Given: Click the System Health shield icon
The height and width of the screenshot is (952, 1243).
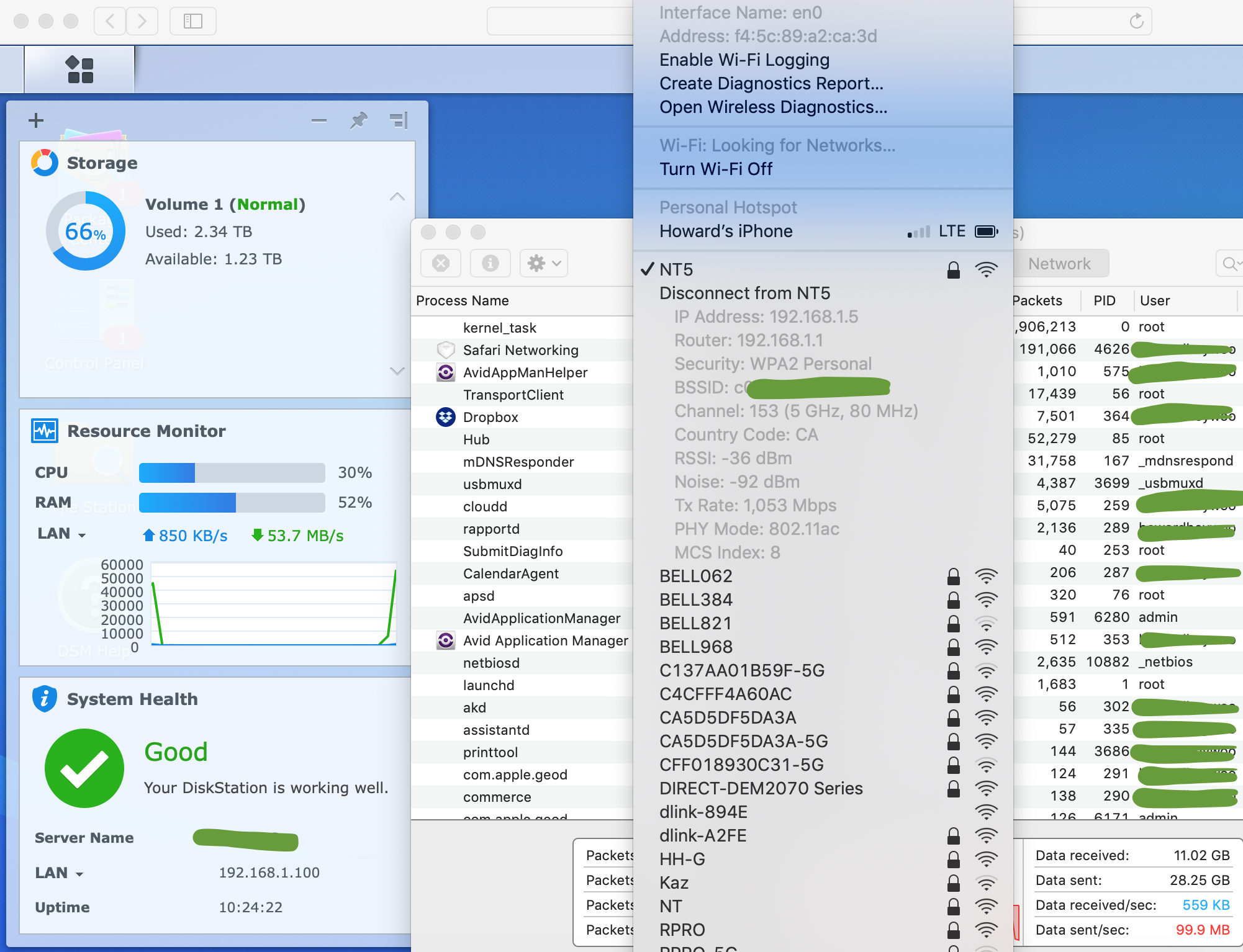Looking at the screenshot, I should pyautogui.click(x=45, y=699).
